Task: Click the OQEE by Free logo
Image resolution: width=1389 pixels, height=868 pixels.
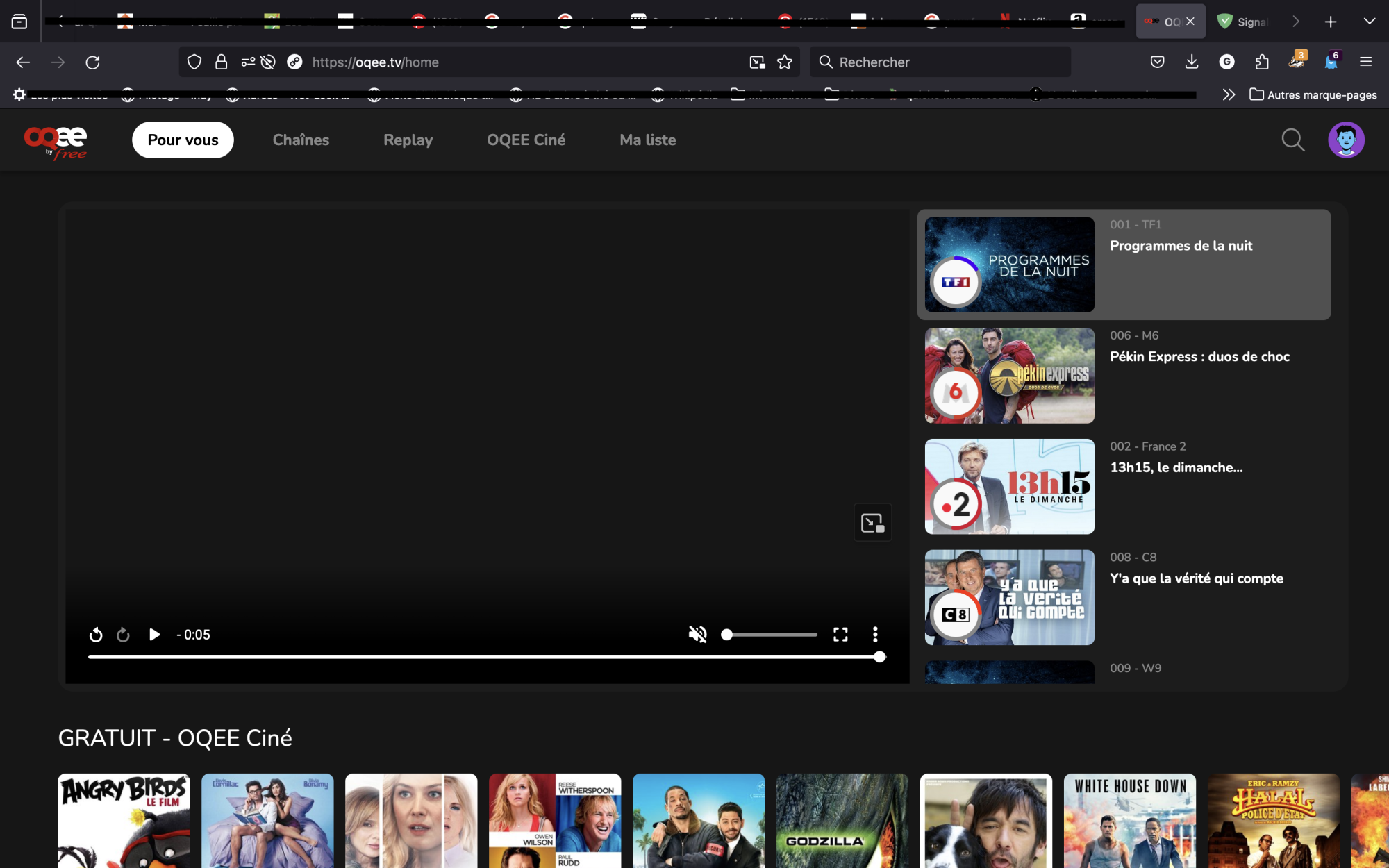Action: point(55,141)
